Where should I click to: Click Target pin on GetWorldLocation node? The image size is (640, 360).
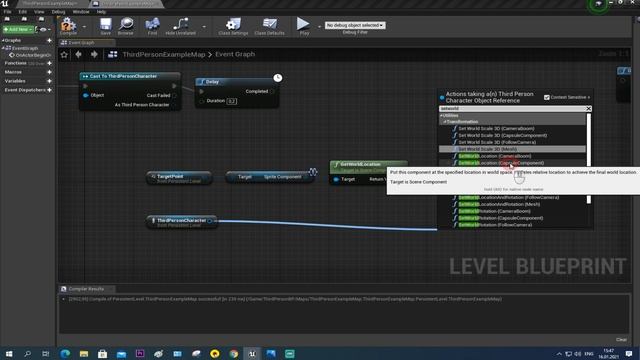tap(336, 180)
